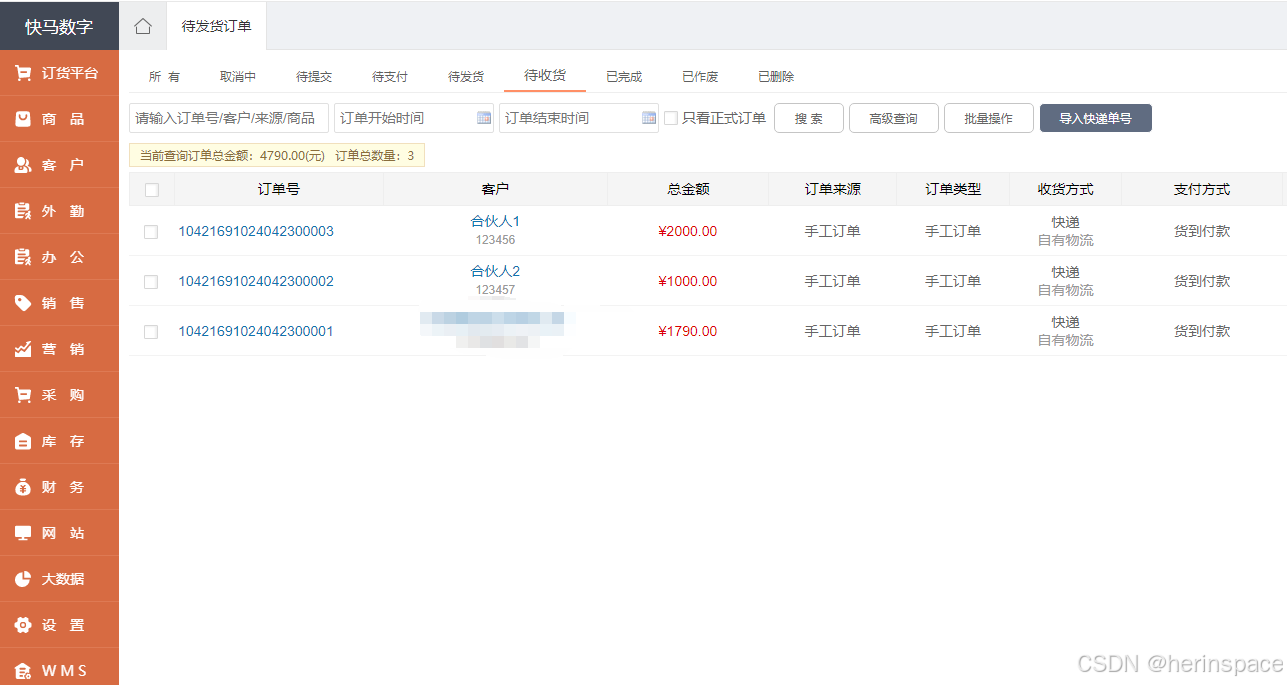Click the 快马数字 logo header
This screenshot has width=1287, height=685.
click(x=59, y=27)
